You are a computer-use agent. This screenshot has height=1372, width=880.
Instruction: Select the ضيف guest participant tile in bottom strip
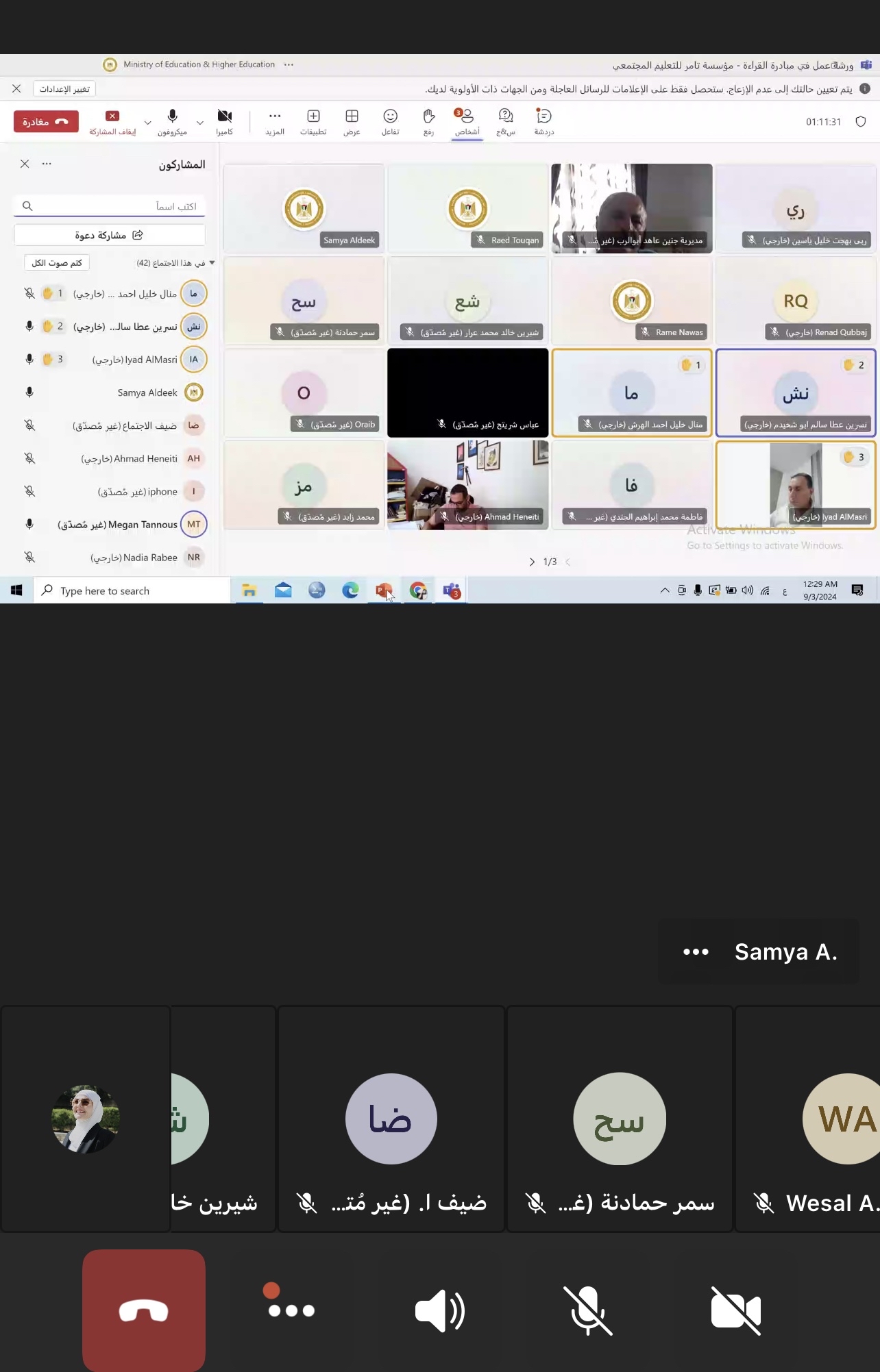(x=391, y=1119)
